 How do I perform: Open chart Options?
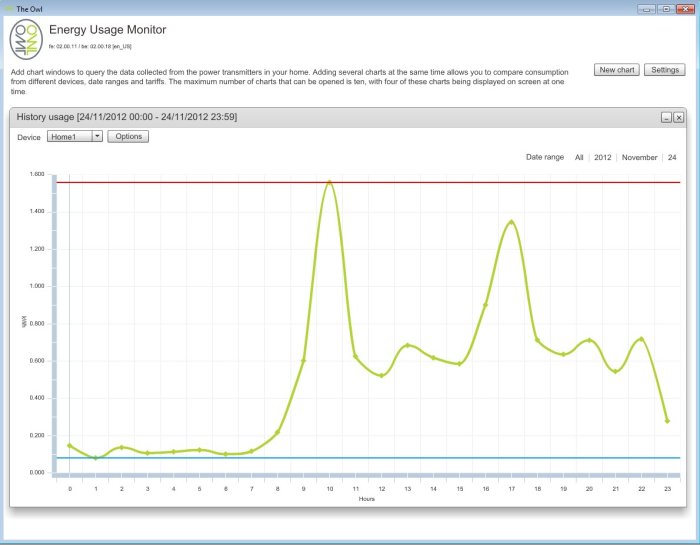point(128,136)
